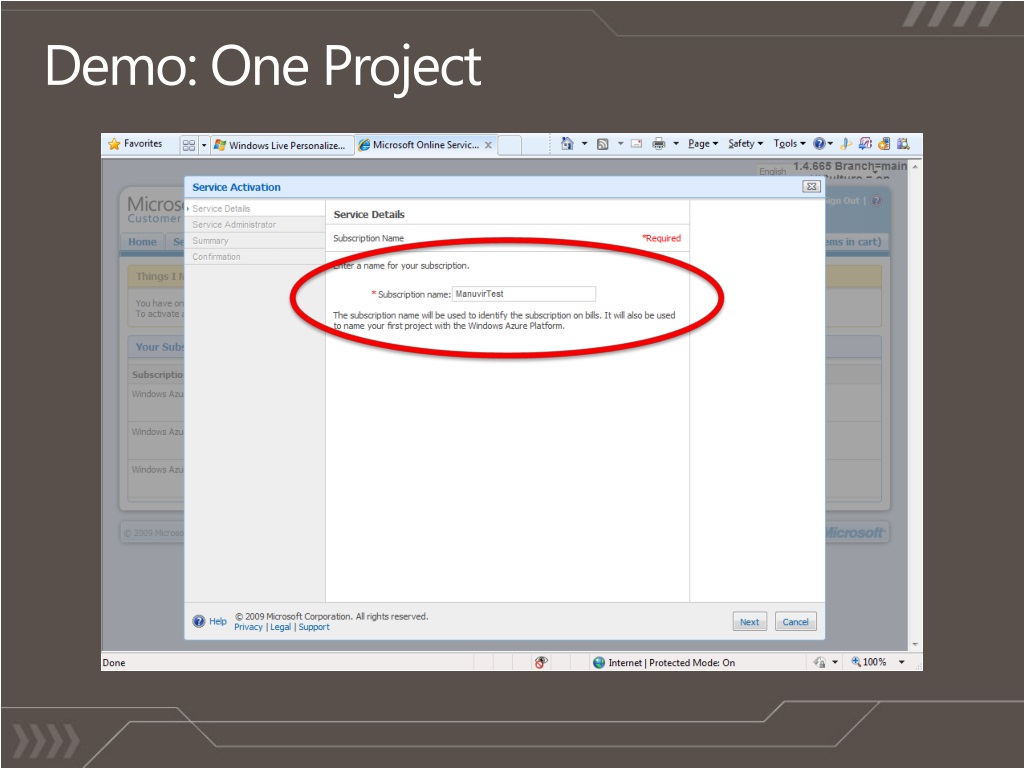Click the Research toolbar icon
The image size is (1024, 768).
(x=903, y=144)
